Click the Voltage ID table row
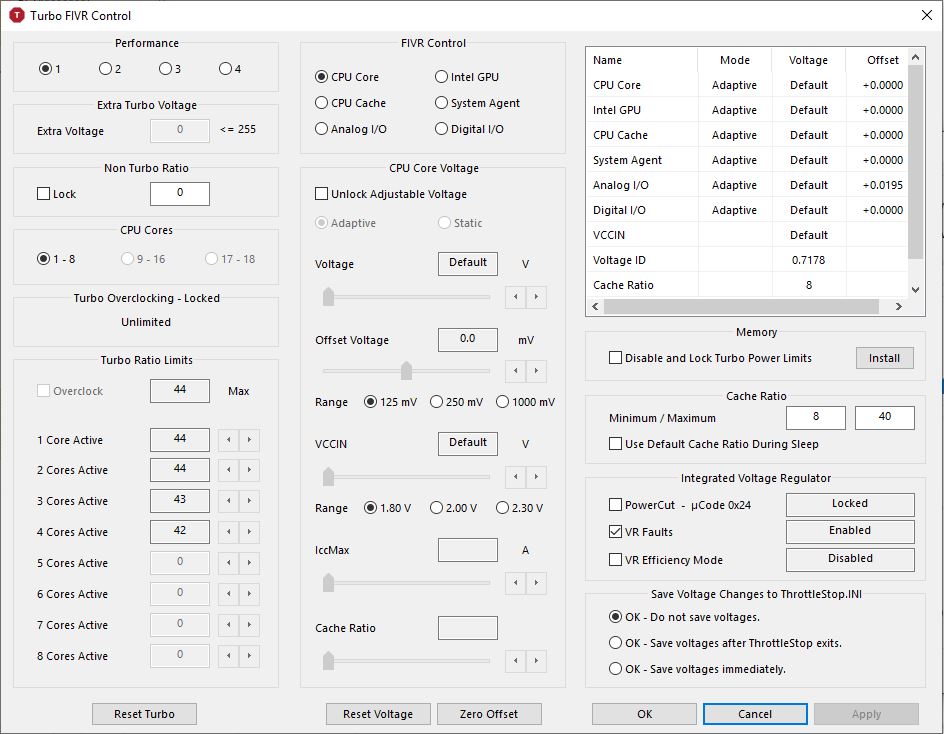This screenshot has height=734, width=944. point(747,260)
